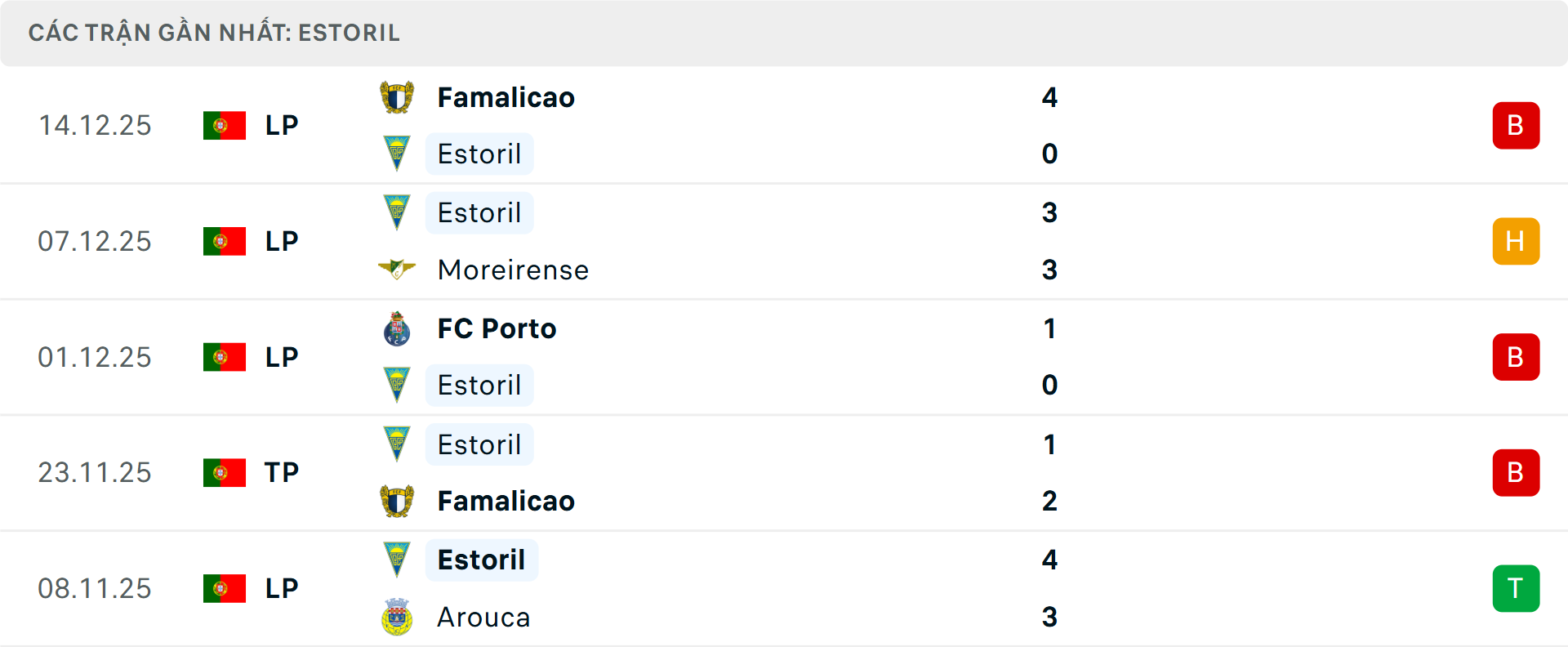Click Famalicao crest in the 23.11.25 match
Viewport: 1568px width, 647px height.
coord(397,501)
